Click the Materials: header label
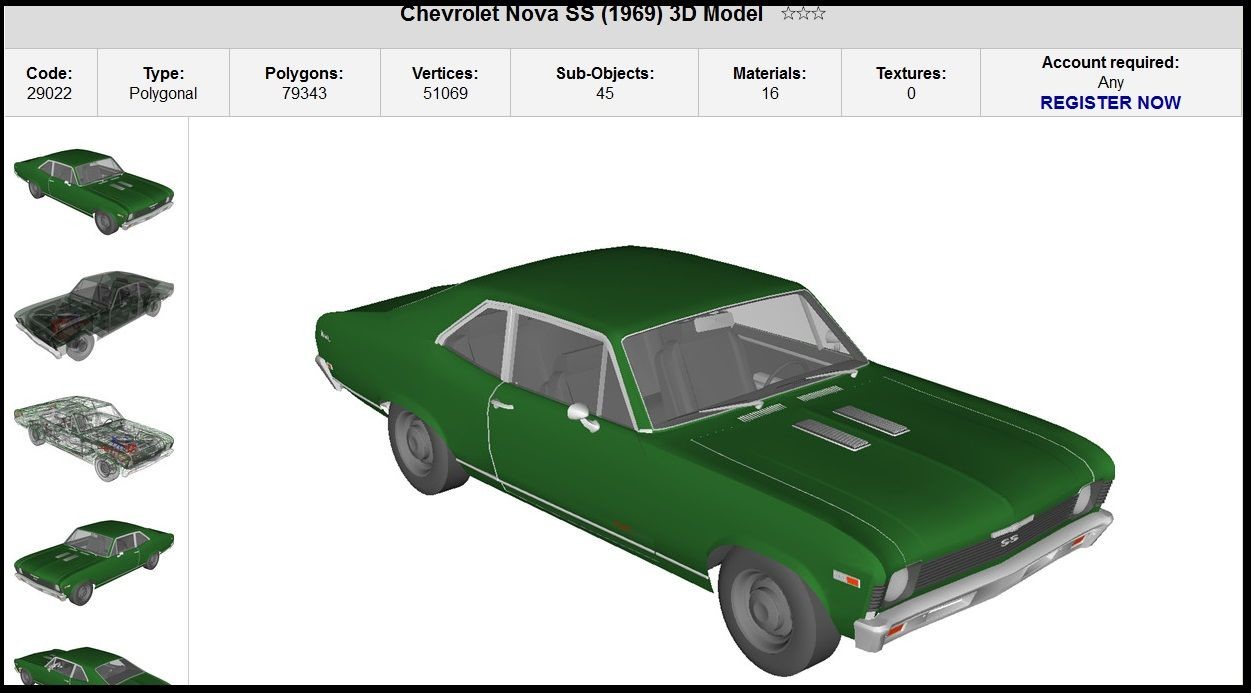Image resolution: width=1251 pixels, height=693 pixels. tap(769, 73)
